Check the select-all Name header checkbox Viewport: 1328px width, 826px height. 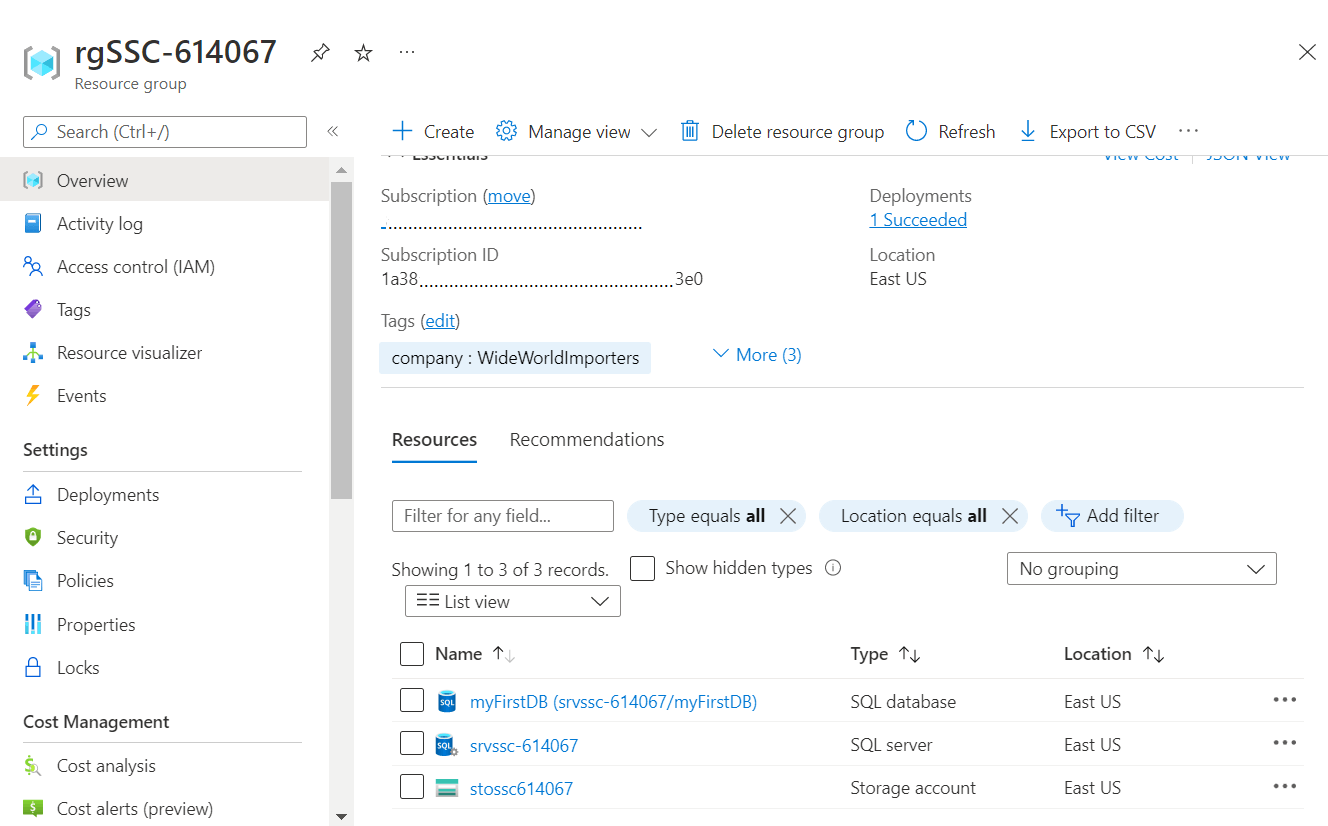coord(412,654)
